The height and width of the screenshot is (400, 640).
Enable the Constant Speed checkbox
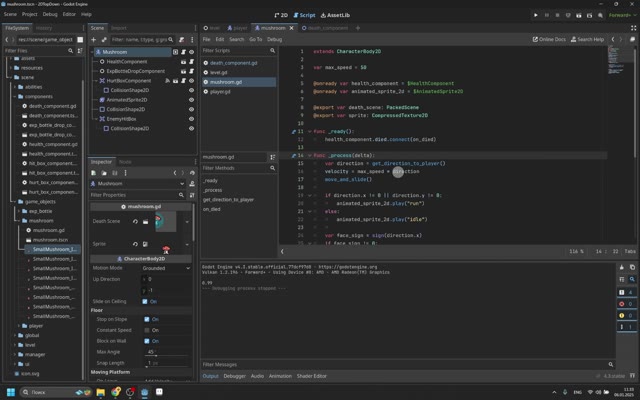coord(147,330)
